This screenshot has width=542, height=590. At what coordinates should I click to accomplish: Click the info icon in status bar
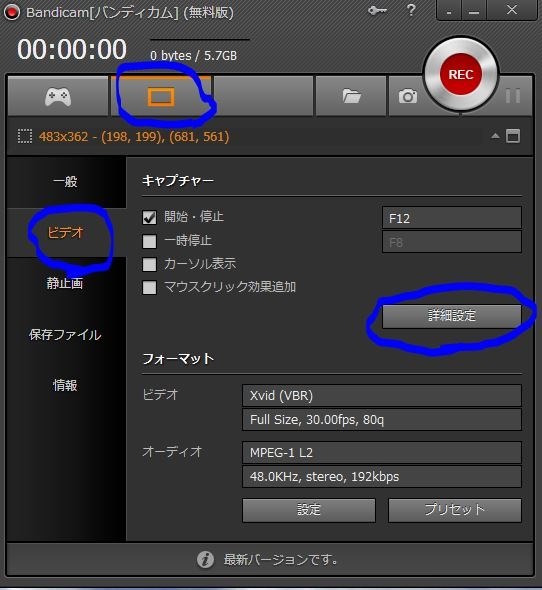point(206,560)
